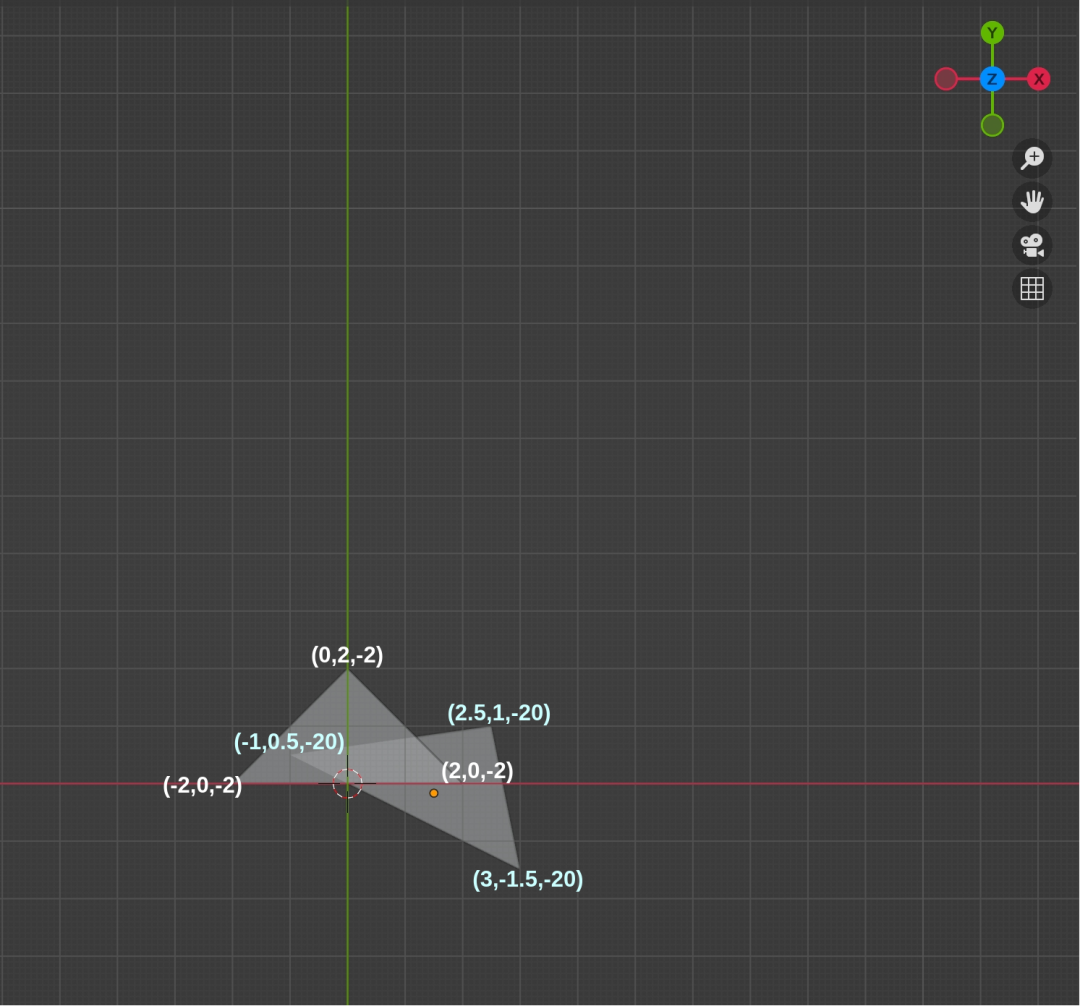1080x1006 pixels.
Task: Click the vertex label (-2,0,-2)
Action: tap(203, 787)
